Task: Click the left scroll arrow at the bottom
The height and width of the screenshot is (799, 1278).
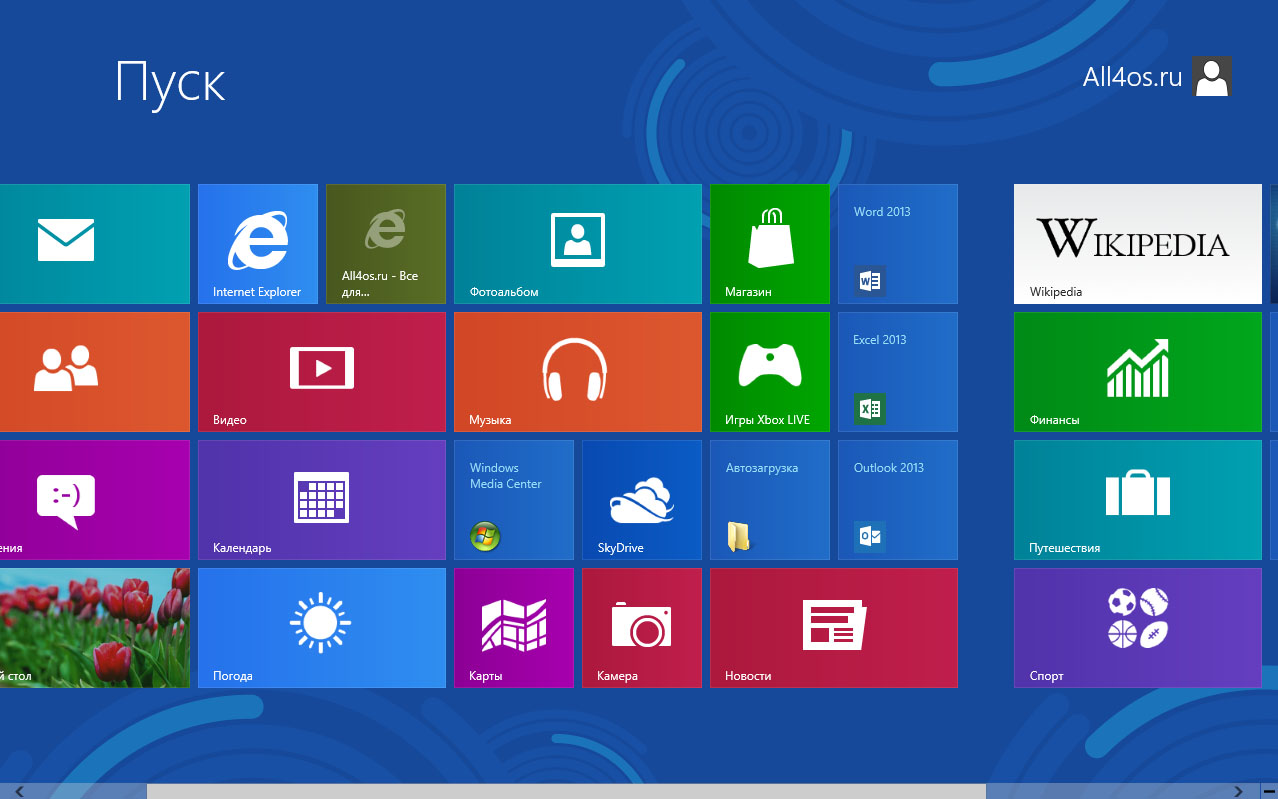Action: pyautogui.click(x=19, y=791)
